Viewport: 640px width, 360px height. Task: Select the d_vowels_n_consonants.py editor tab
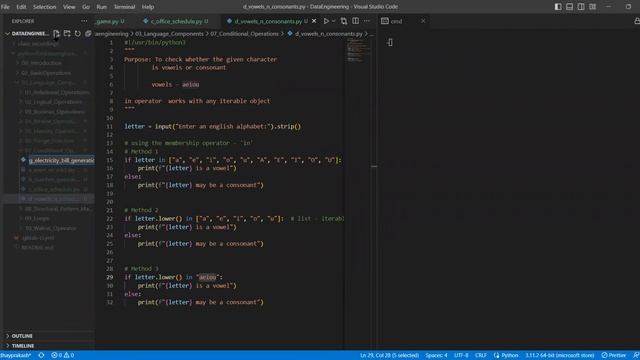(x=267, y=21)
